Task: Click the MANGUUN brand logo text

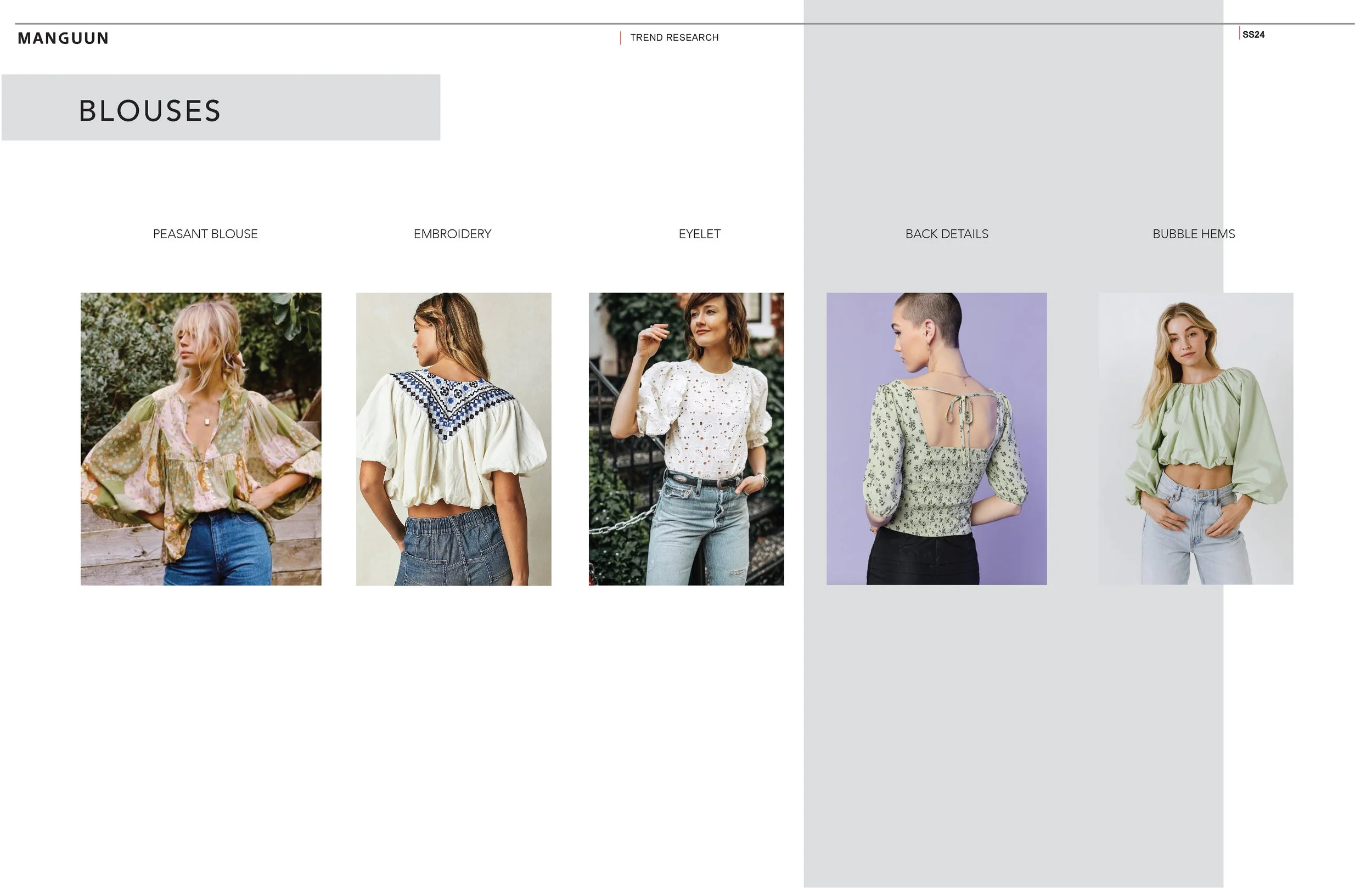Action: pyautogui.click(x=63, y=38)
